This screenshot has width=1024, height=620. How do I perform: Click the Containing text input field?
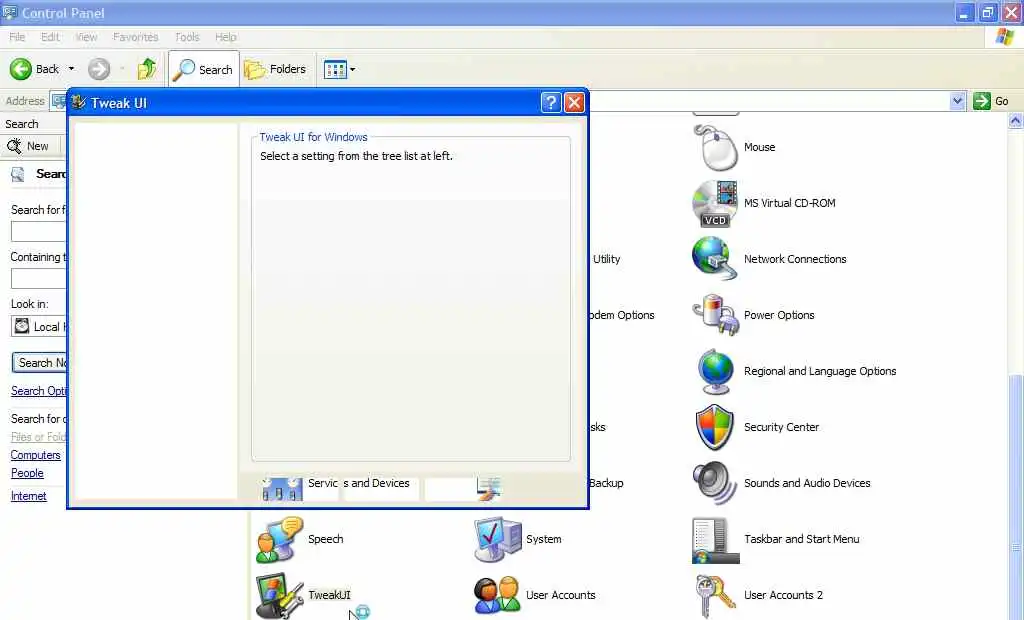click(39, 278)
